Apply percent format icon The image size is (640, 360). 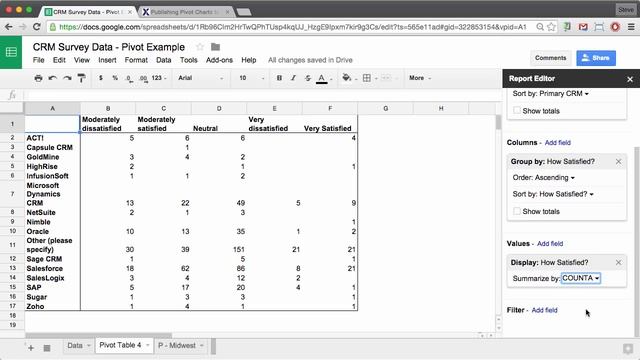[x=115, y=78]
